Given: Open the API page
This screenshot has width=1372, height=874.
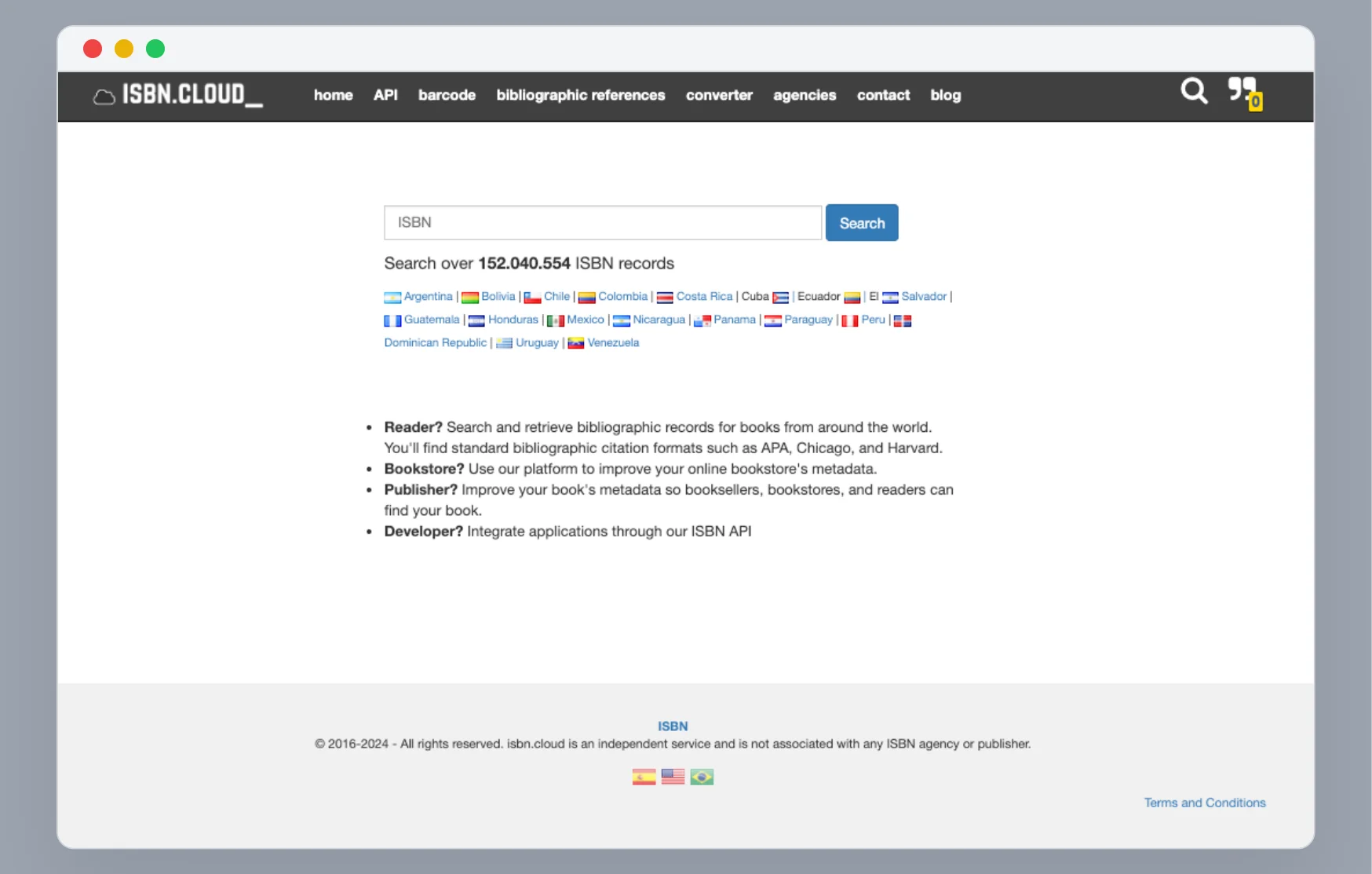Looking at the screenshot, I should pos(385,95).
